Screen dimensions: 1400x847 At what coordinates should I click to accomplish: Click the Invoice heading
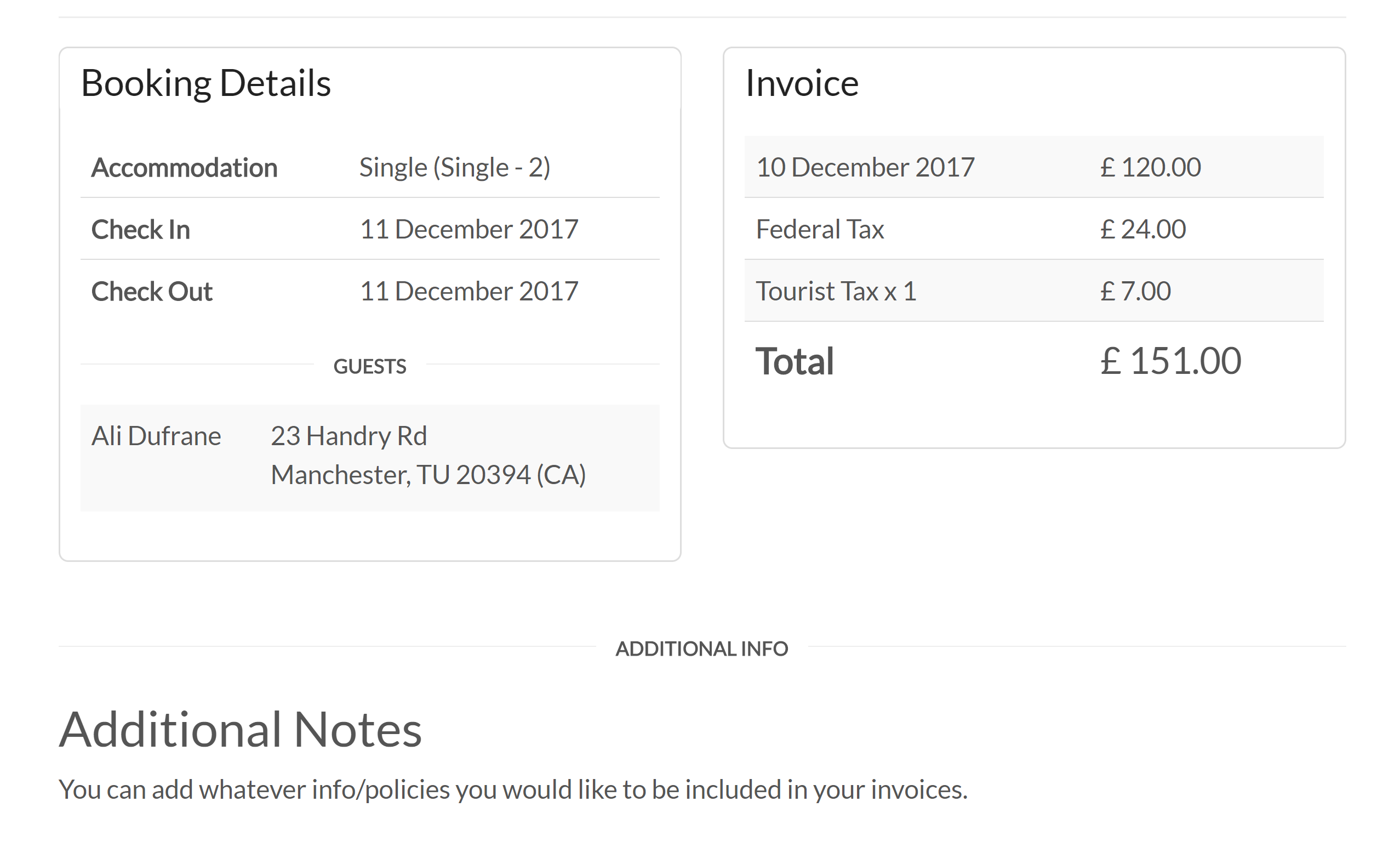coord(802,83)
